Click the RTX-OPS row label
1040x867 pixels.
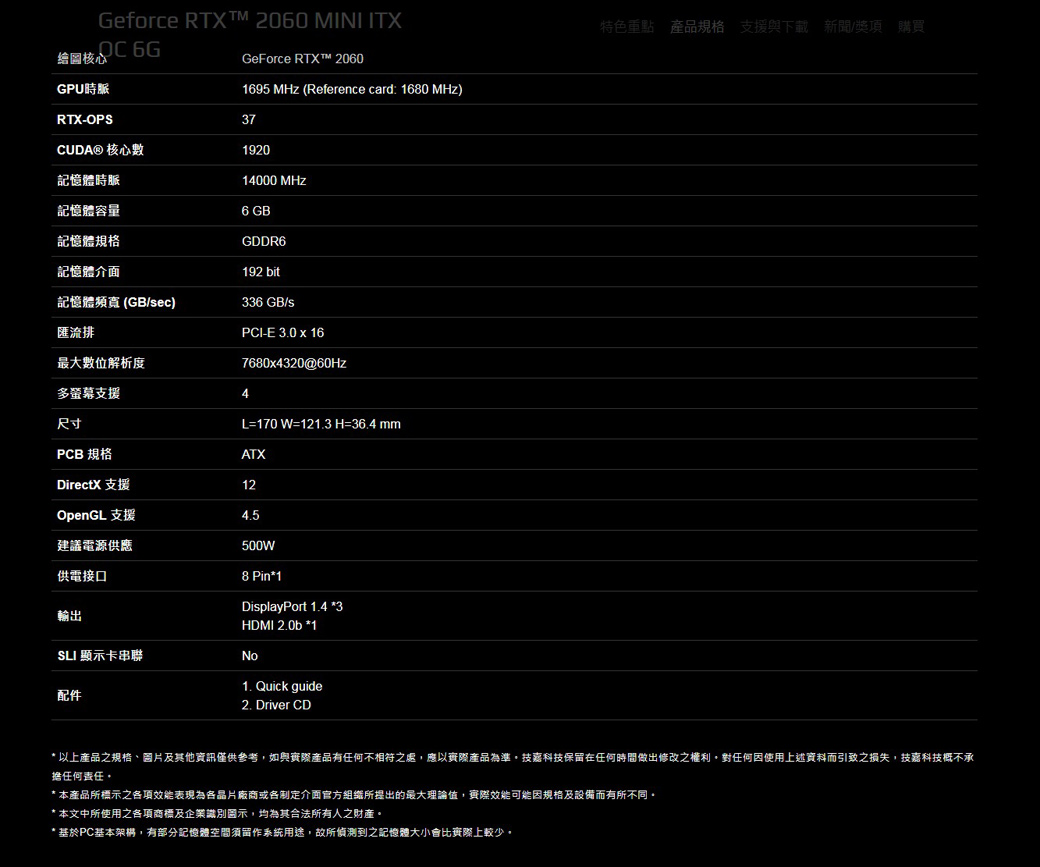(x=85, y=120)
